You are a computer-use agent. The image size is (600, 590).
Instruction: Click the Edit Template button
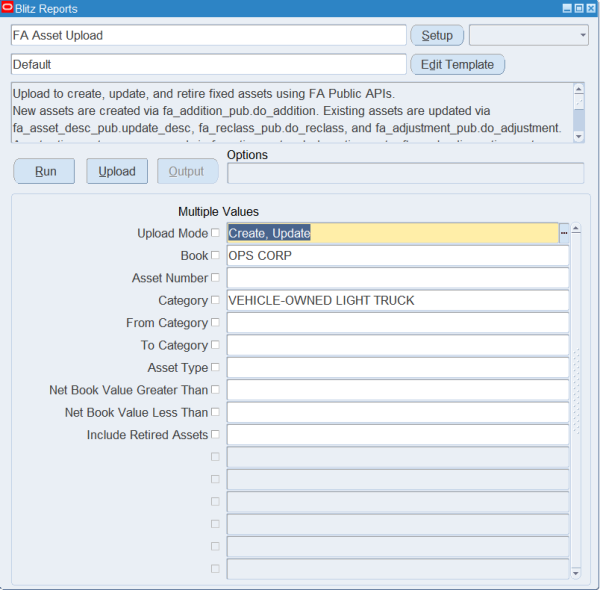tap(457, 64)
